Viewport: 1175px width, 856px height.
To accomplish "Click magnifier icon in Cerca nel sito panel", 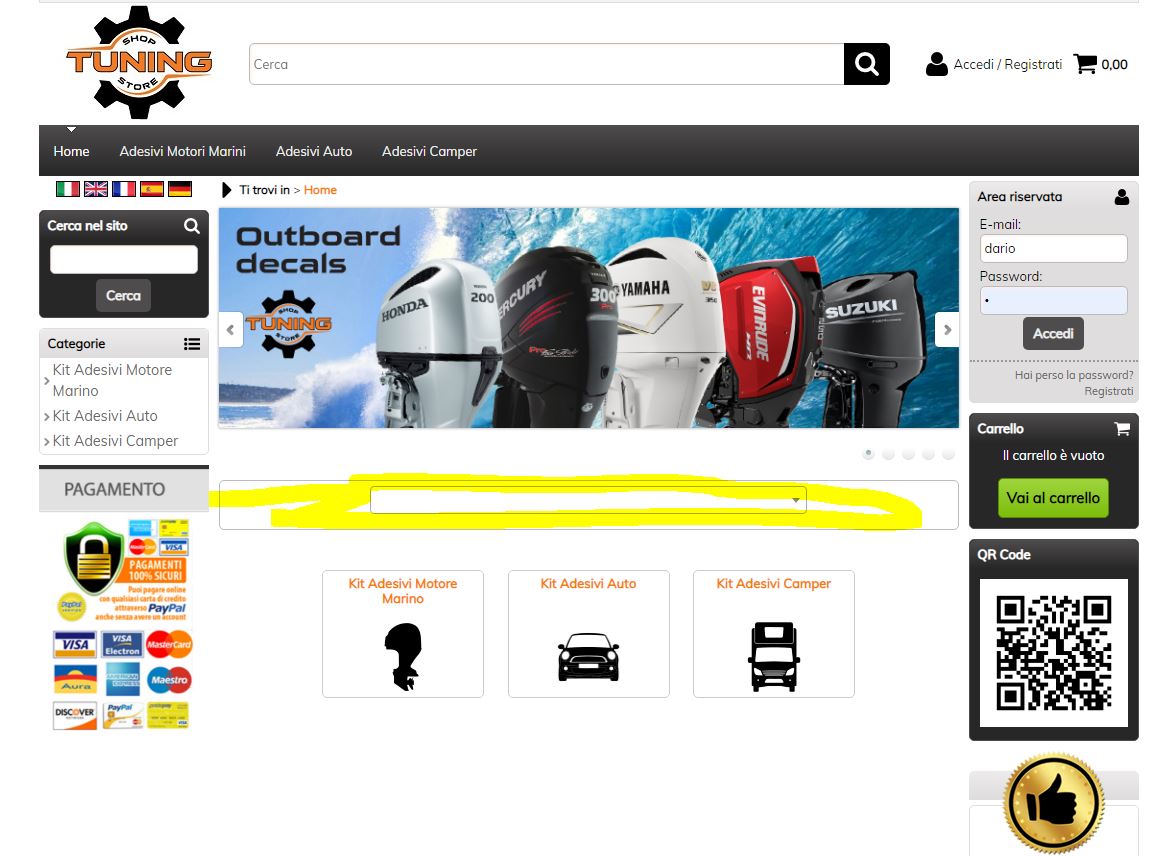I will (x=192, y=226).
